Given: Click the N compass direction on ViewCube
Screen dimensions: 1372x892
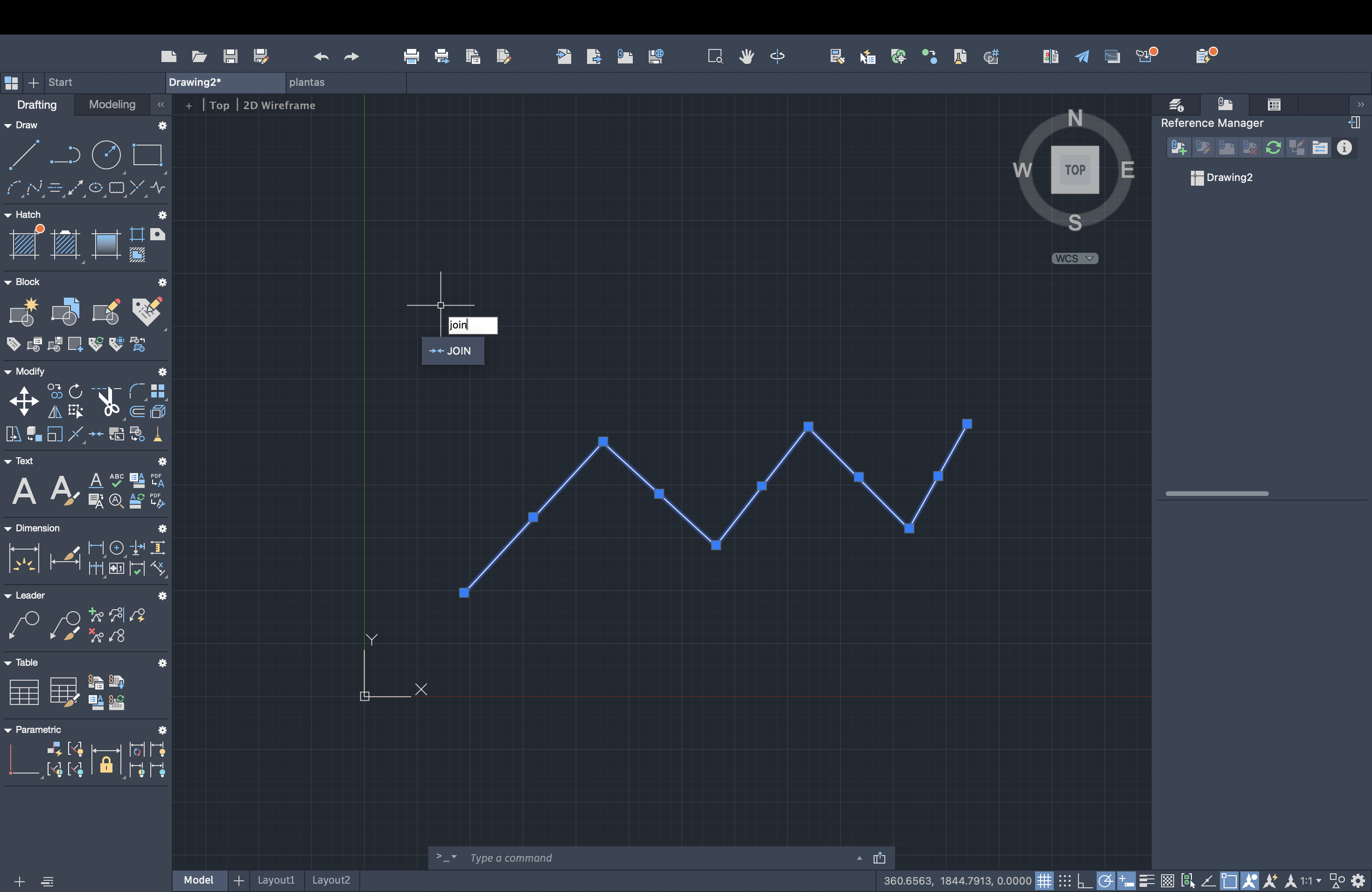Looking at the screenshot, I should (1075, 118).
